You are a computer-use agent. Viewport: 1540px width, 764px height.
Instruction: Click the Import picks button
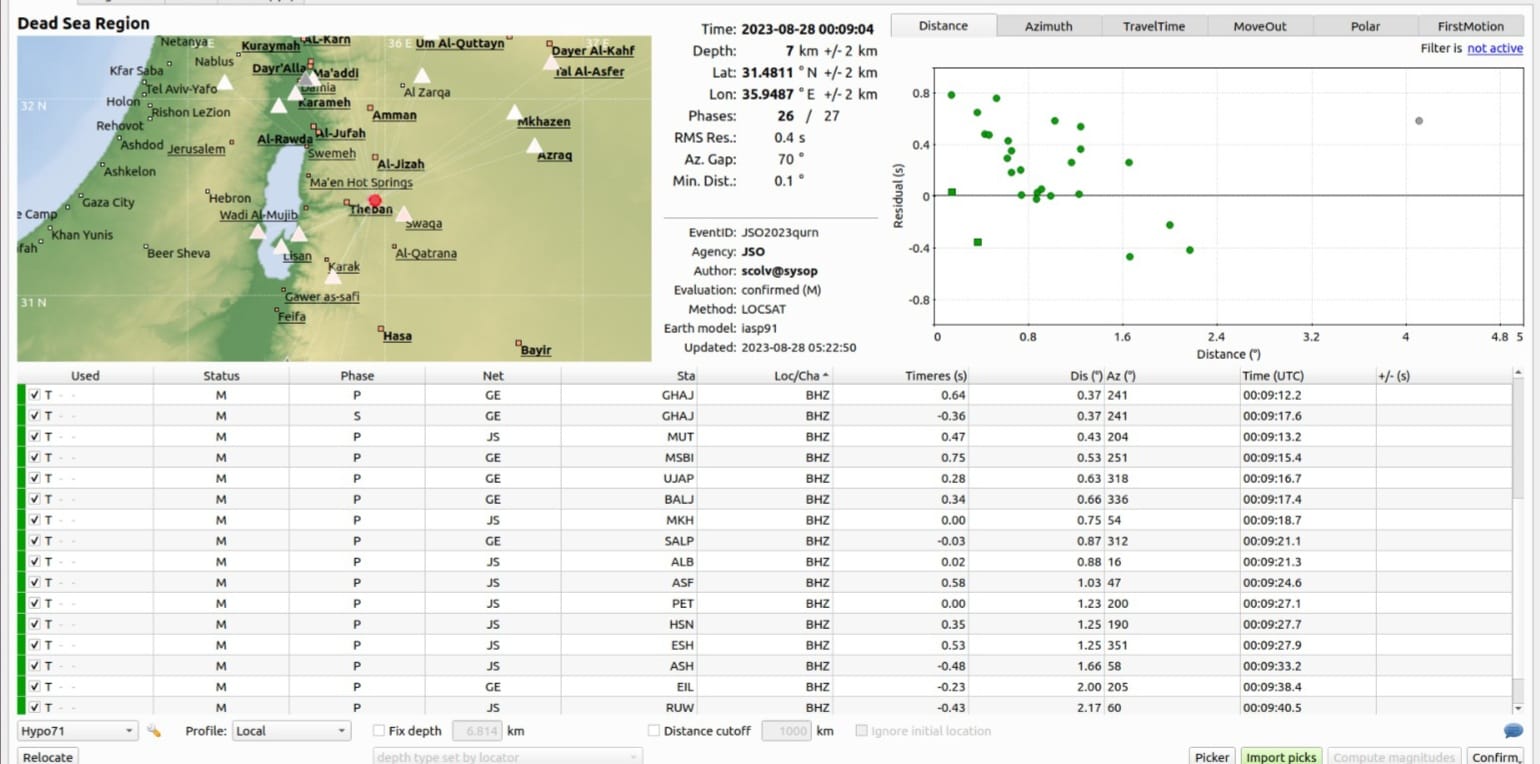pos(1281,757)
